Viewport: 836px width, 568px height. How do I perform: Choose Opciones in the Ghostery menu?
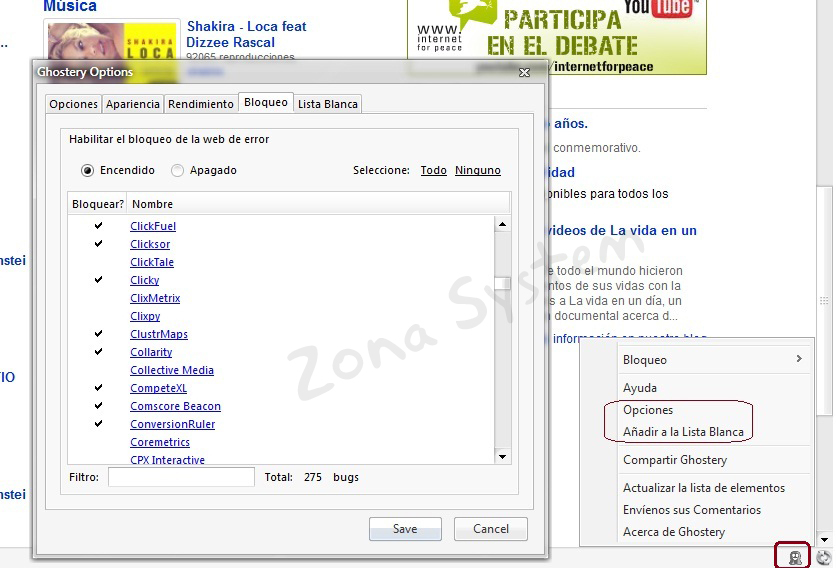[x=648, y=410]
